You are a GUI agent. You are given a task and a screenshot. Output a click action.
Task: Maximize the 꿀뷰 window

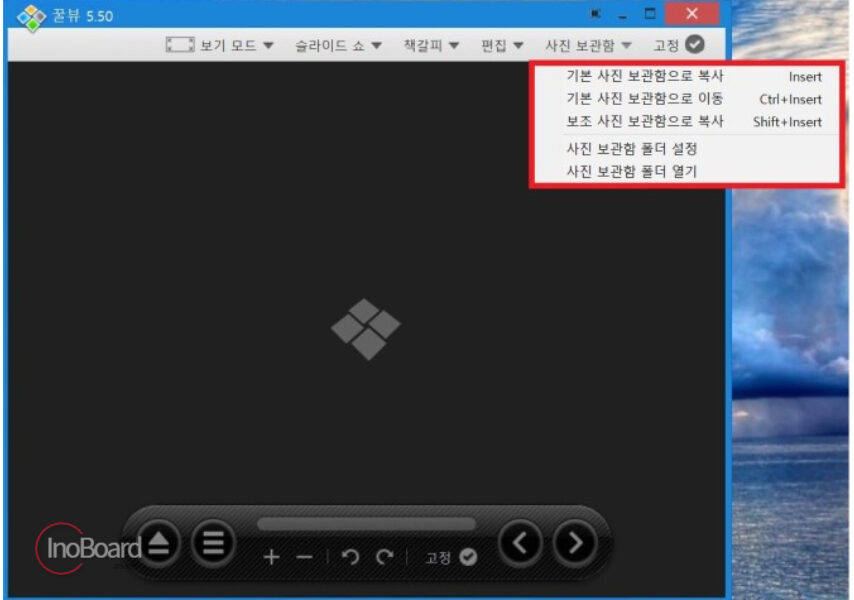coord(650,14)
